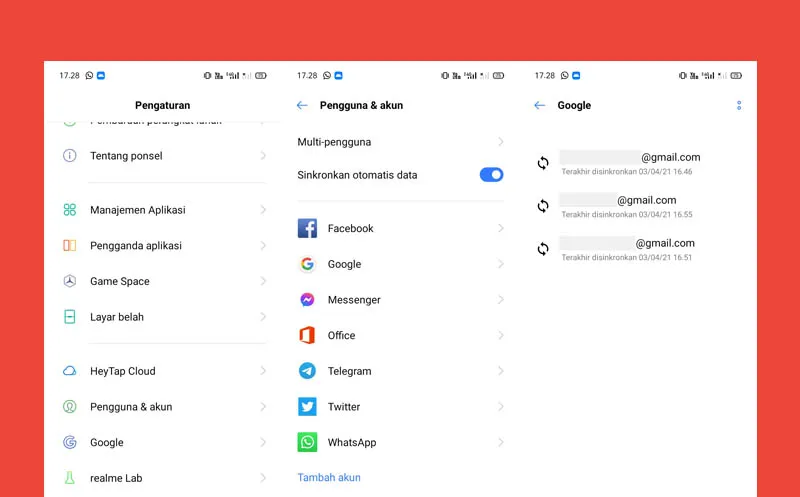This screenshot has width=800, height=497.
Task: Open Game Space chevron arrow
Action: (263, 282)
